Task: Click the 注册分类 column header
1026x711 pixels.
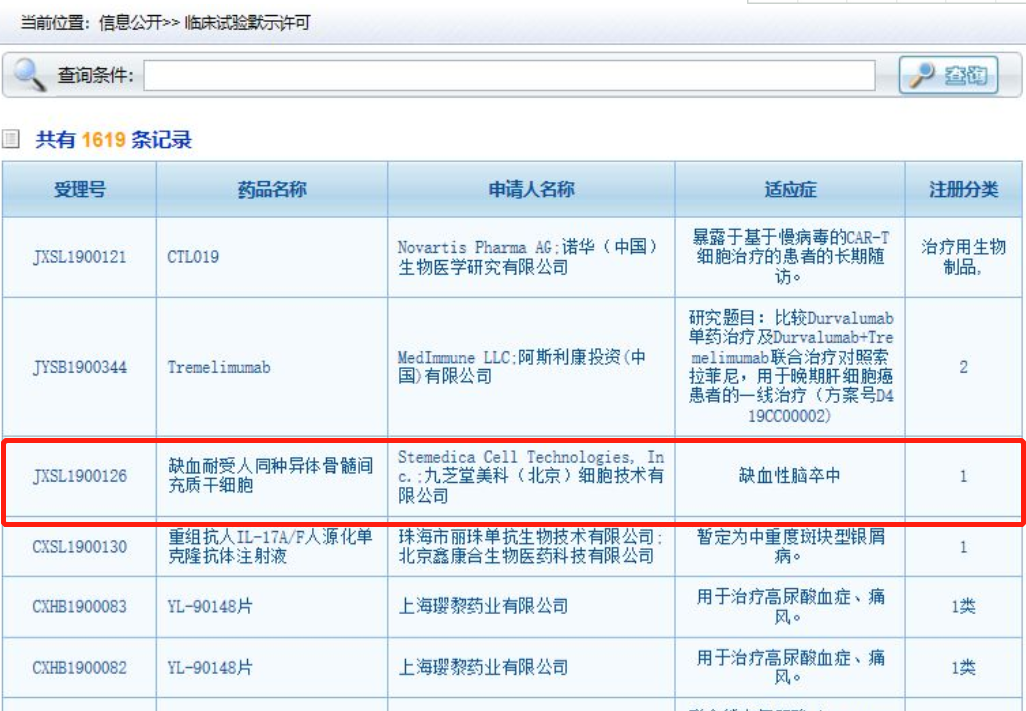Action: pyautogui.click(x=963, y=190)
